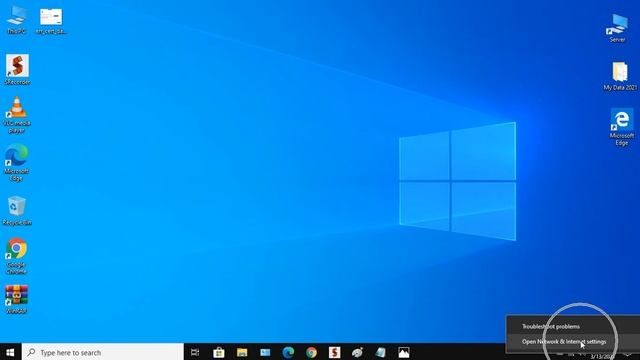640x360 pixels.
Task: Open the notepad-style app icon in taskbar
Action: click(x=380, y=352)
